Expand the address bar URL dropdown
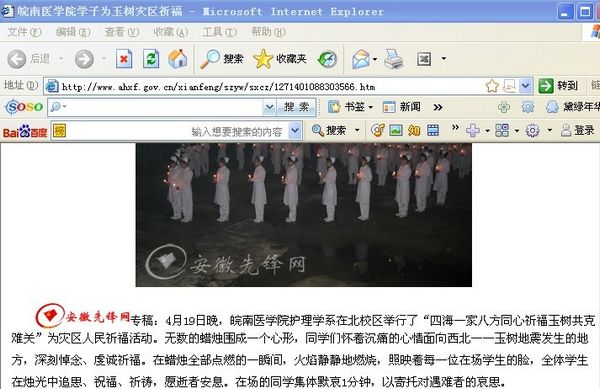 526,86
